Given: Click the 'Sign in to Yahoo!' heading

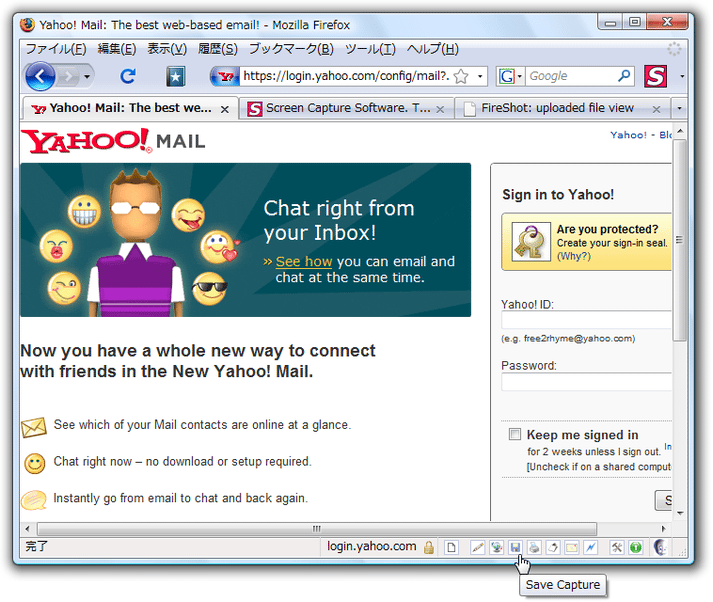Looking at the screenshot, I should coord(558,195).
